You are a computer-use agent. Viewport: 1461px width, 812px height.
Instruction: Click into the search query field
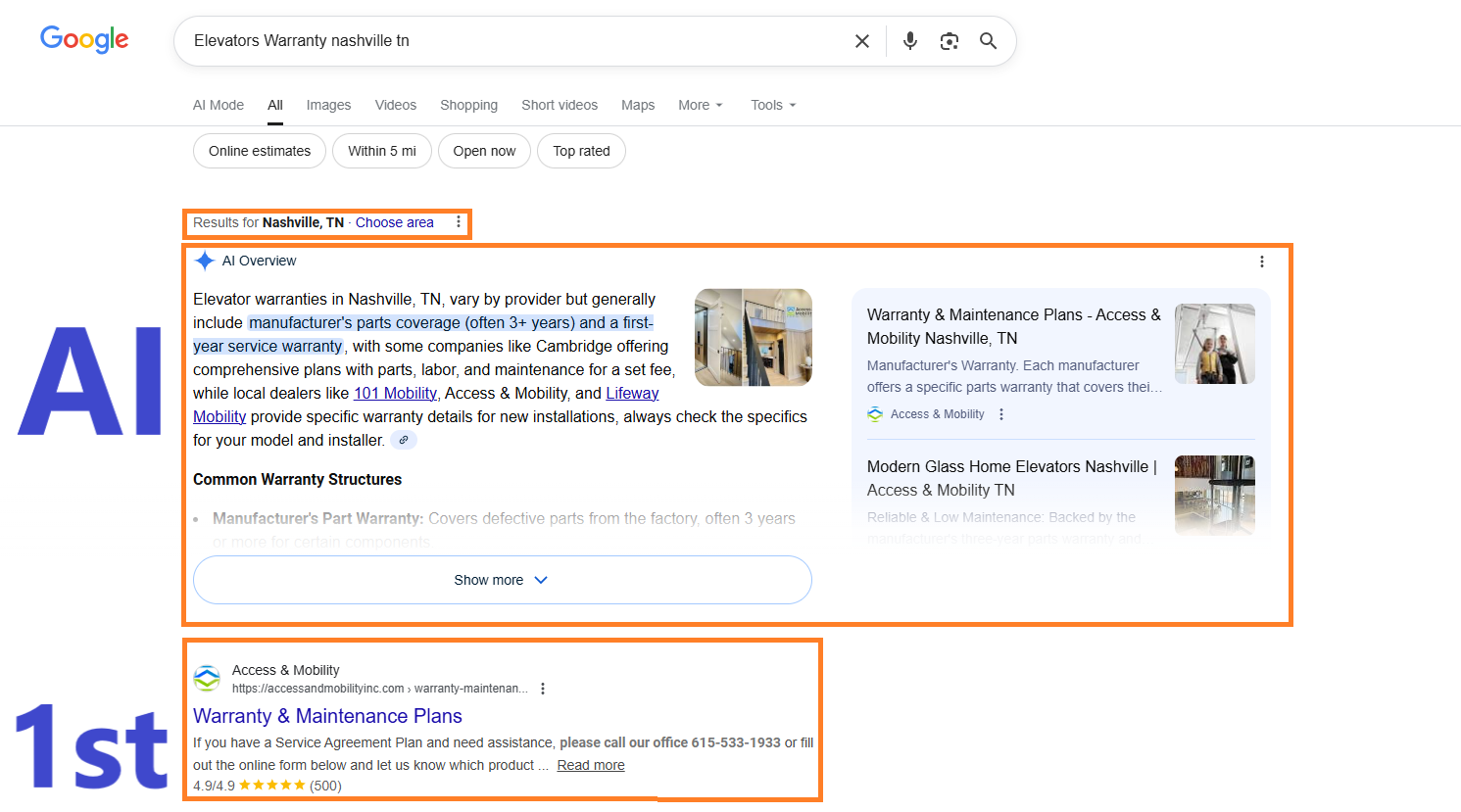(510, 41)
